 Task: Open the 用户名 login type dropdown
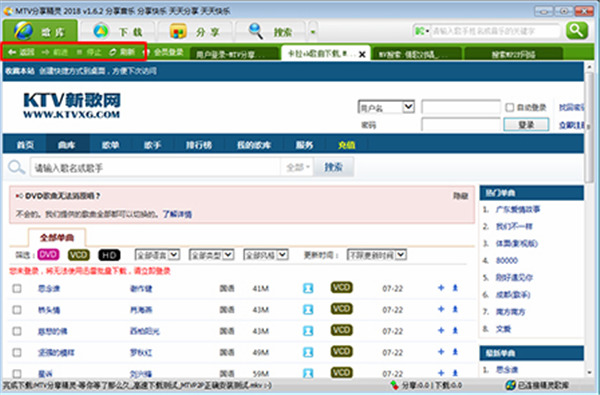tap(386, 107)
